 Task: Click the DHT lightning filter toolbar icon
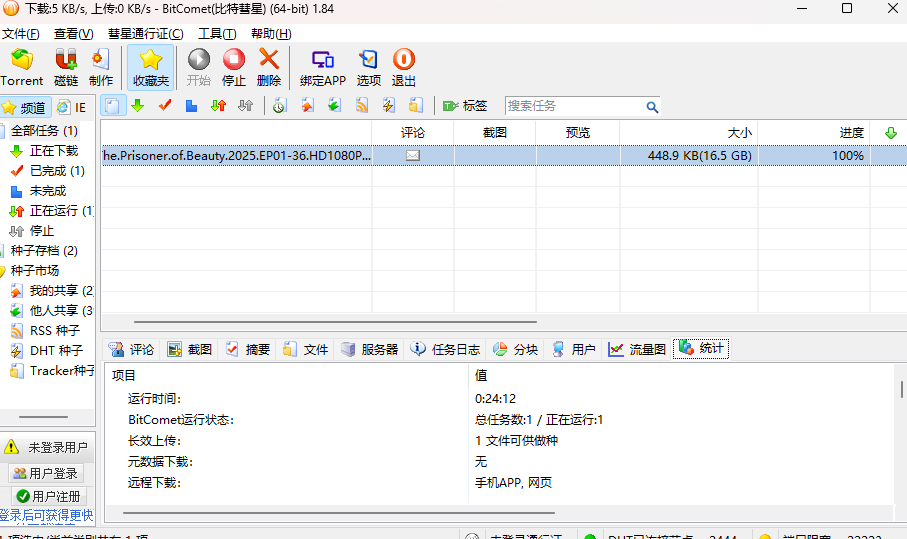click(x=388, y=105)
